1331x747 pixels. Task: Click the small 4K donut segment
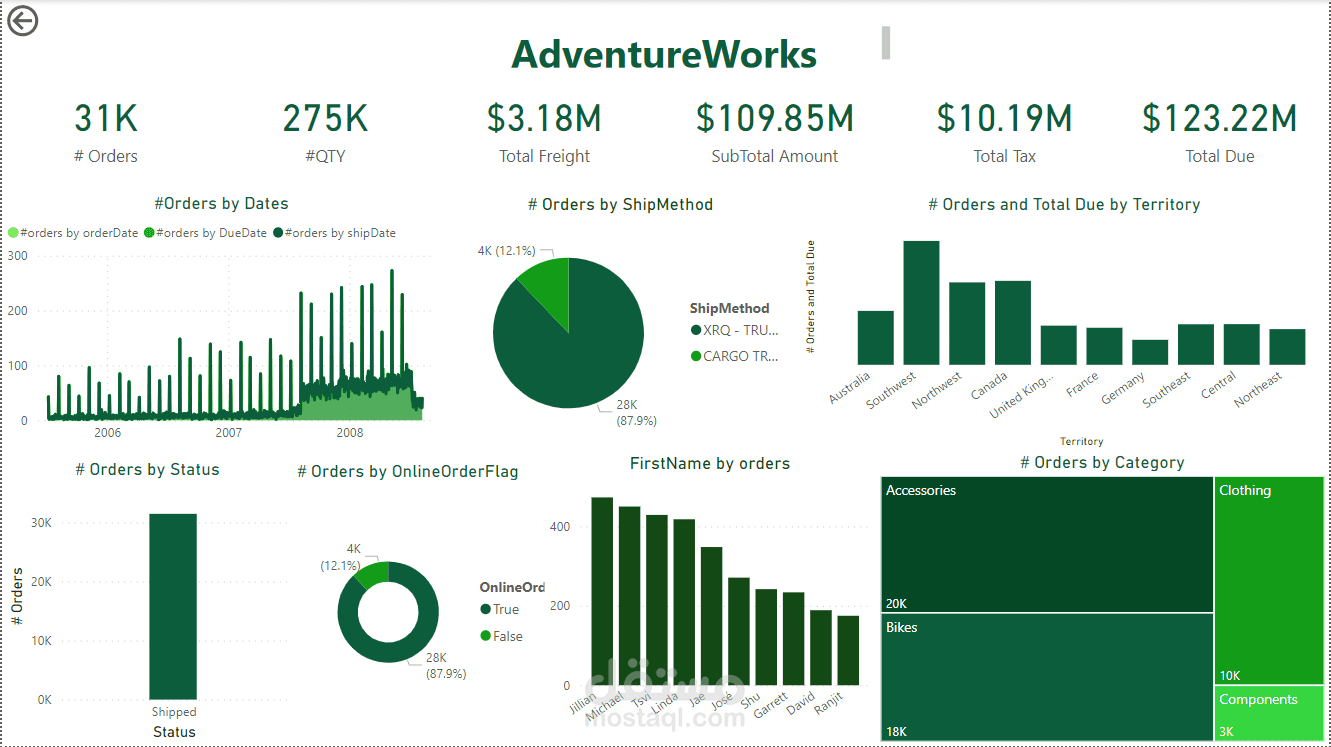click(373, 574)
